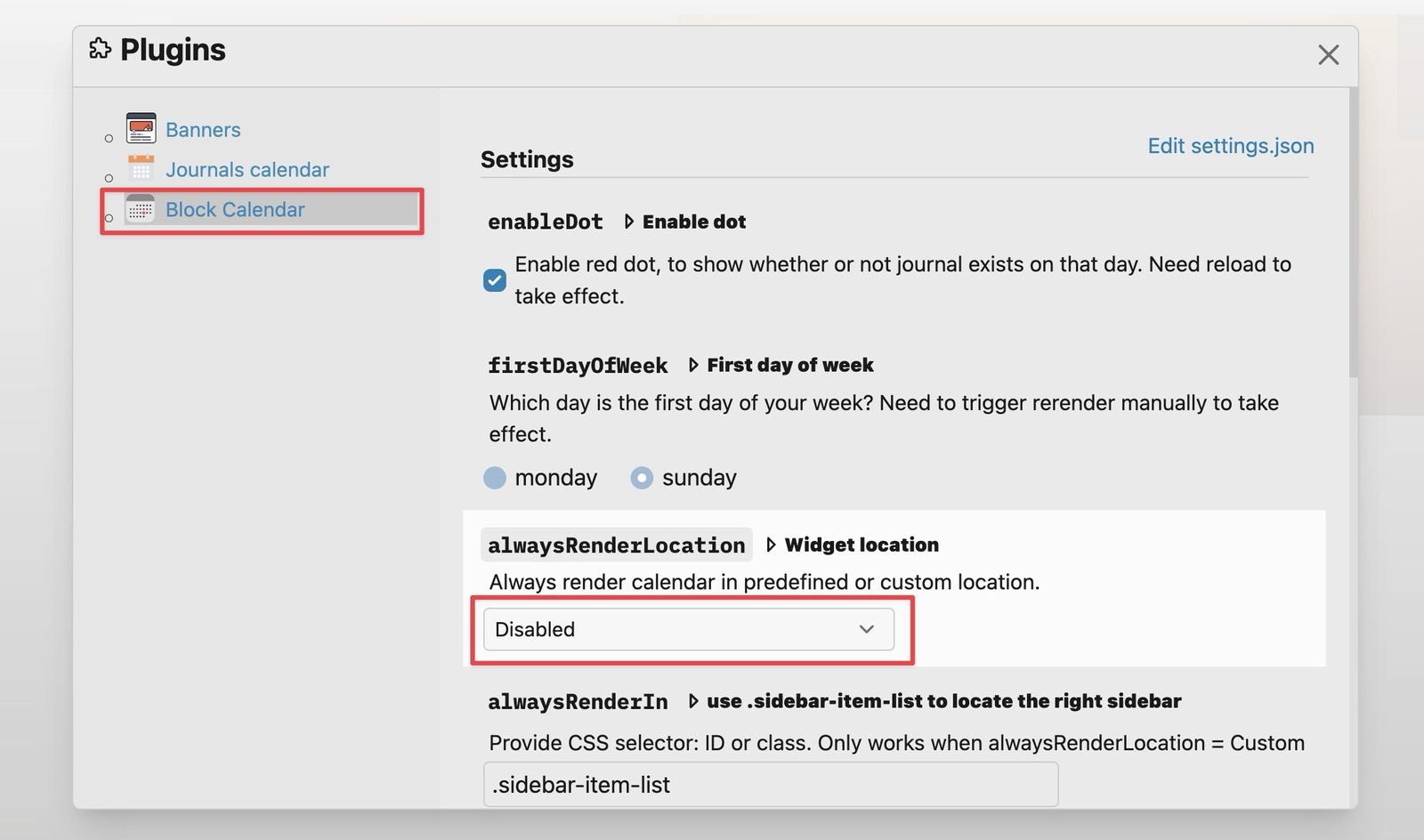Click the Banners plugin icon
The height and width of the screenshot is (840, 1424).
pyautogui.click(x=141, y=128)
